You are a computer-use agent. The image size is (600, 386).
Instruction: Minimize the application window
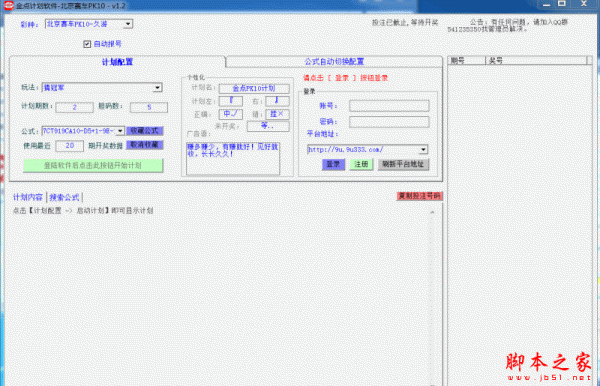coord(546,5)
